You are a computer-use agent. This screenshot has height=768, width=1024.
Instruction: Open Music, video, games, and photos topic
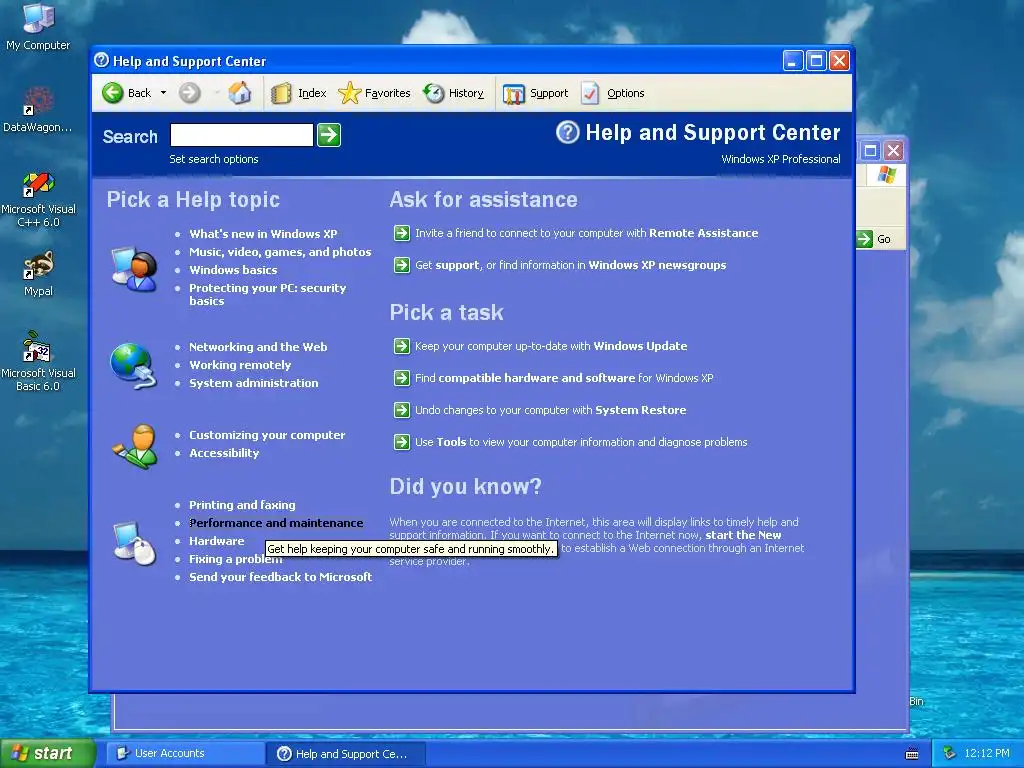click(280, 252)
